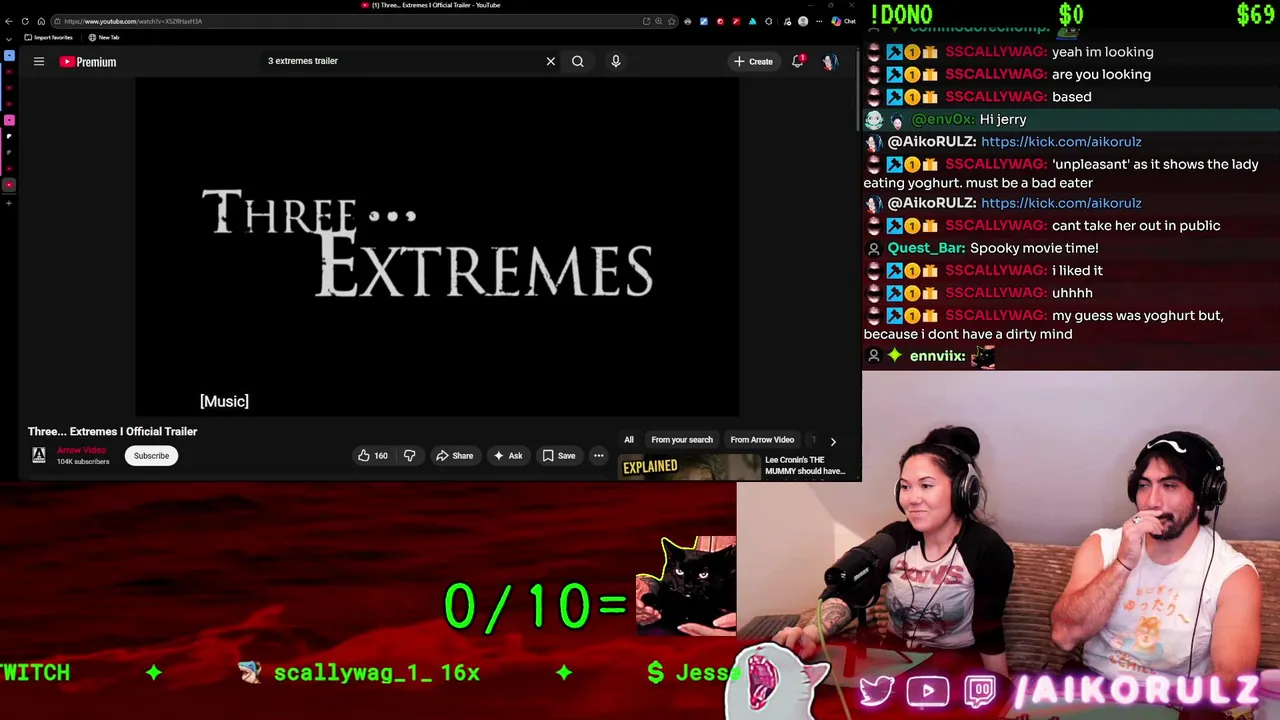Click the black cat image overlay
Image resolution: width=1280 pixels, height=720 pixels.
[687, 586]
